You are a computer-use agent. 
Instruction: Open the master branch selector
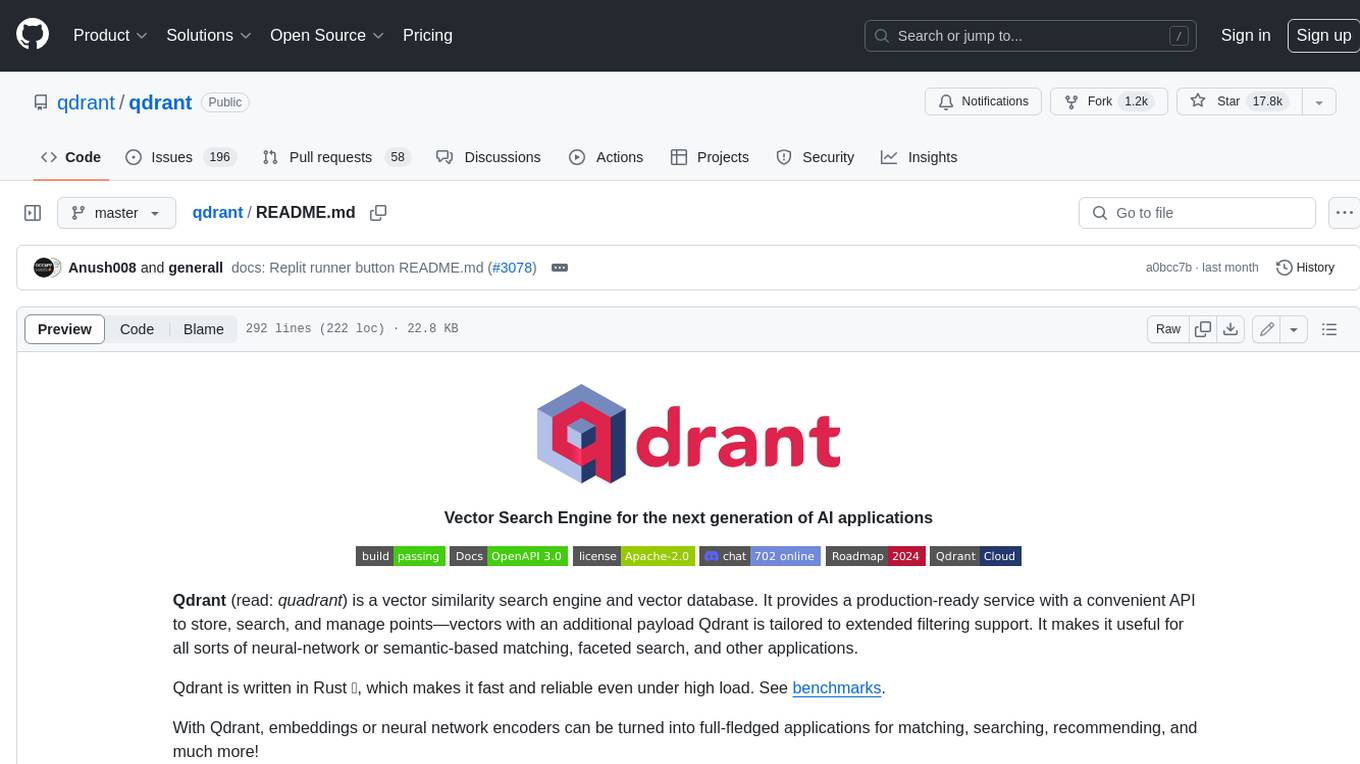[x=116, y=213]
